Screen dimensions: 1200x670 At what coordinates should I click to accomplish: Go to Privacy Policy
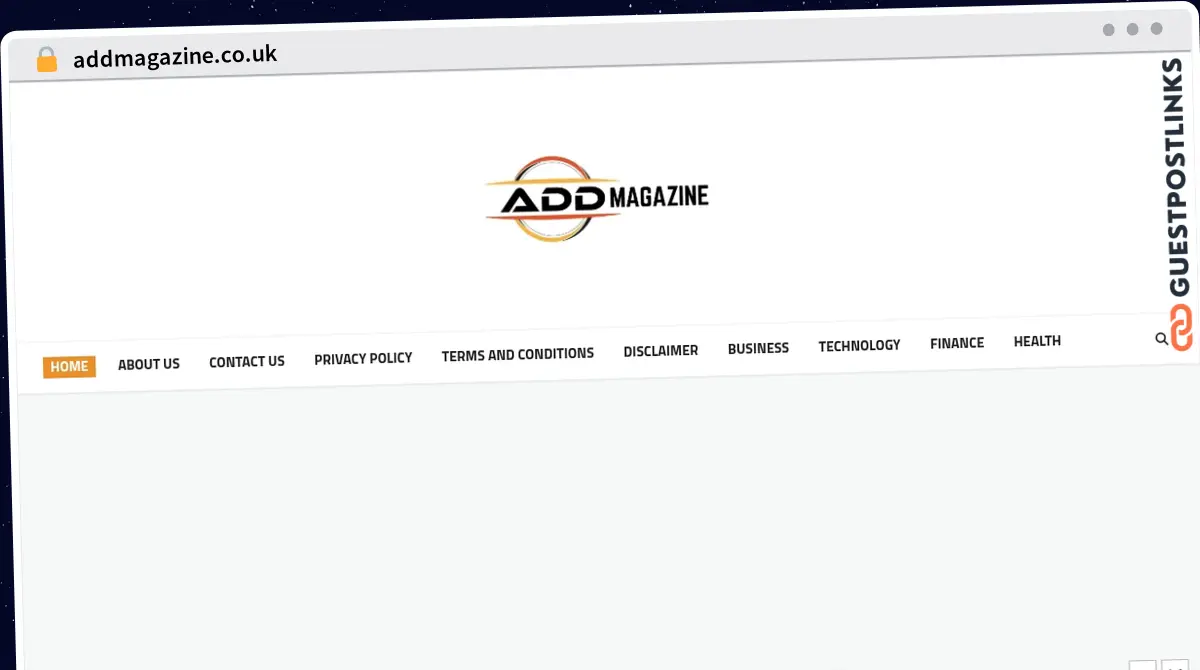(363, 358)
